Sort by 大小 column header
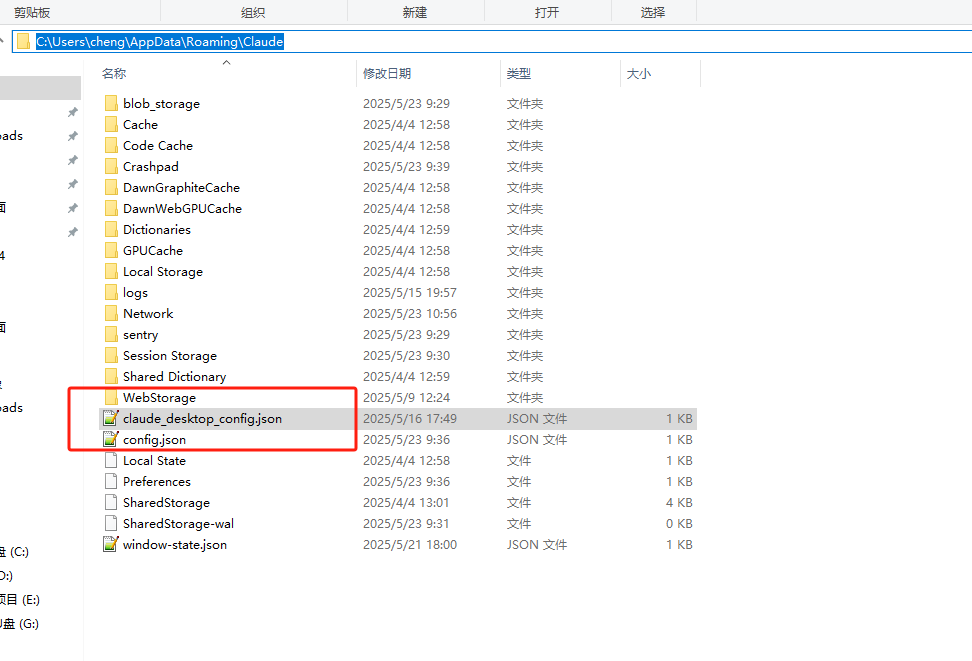972x661 pixels. [638, 74]
